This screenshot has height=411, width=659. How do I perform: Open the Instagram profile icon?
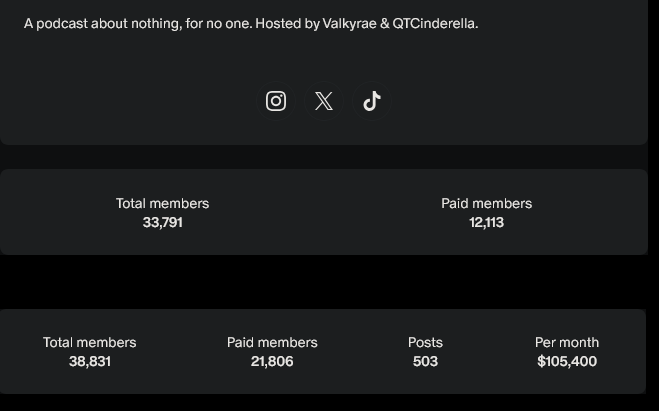[x=276, y=101]
